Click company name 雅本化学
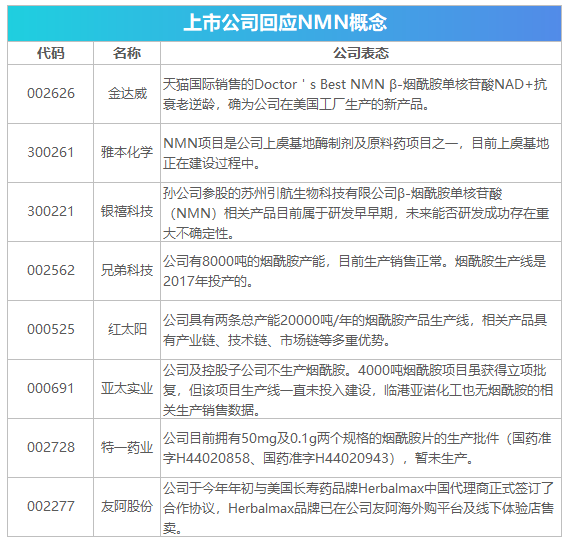 [127, 152]
